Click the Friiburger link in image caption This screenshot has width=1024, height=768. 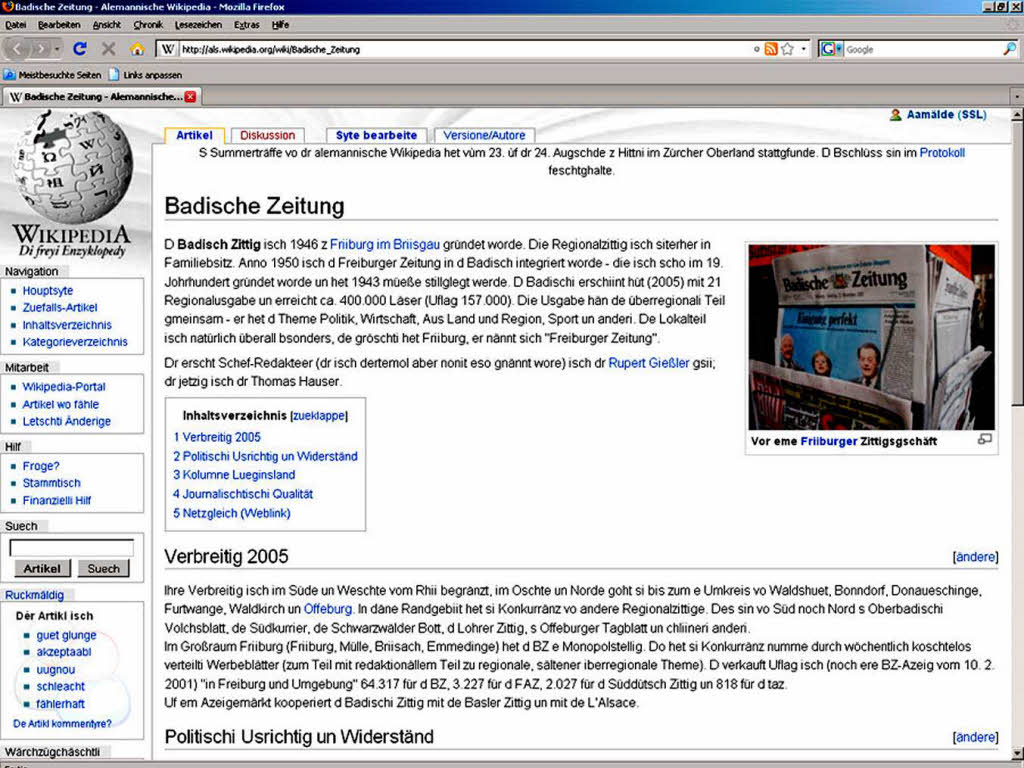[829, 441]
